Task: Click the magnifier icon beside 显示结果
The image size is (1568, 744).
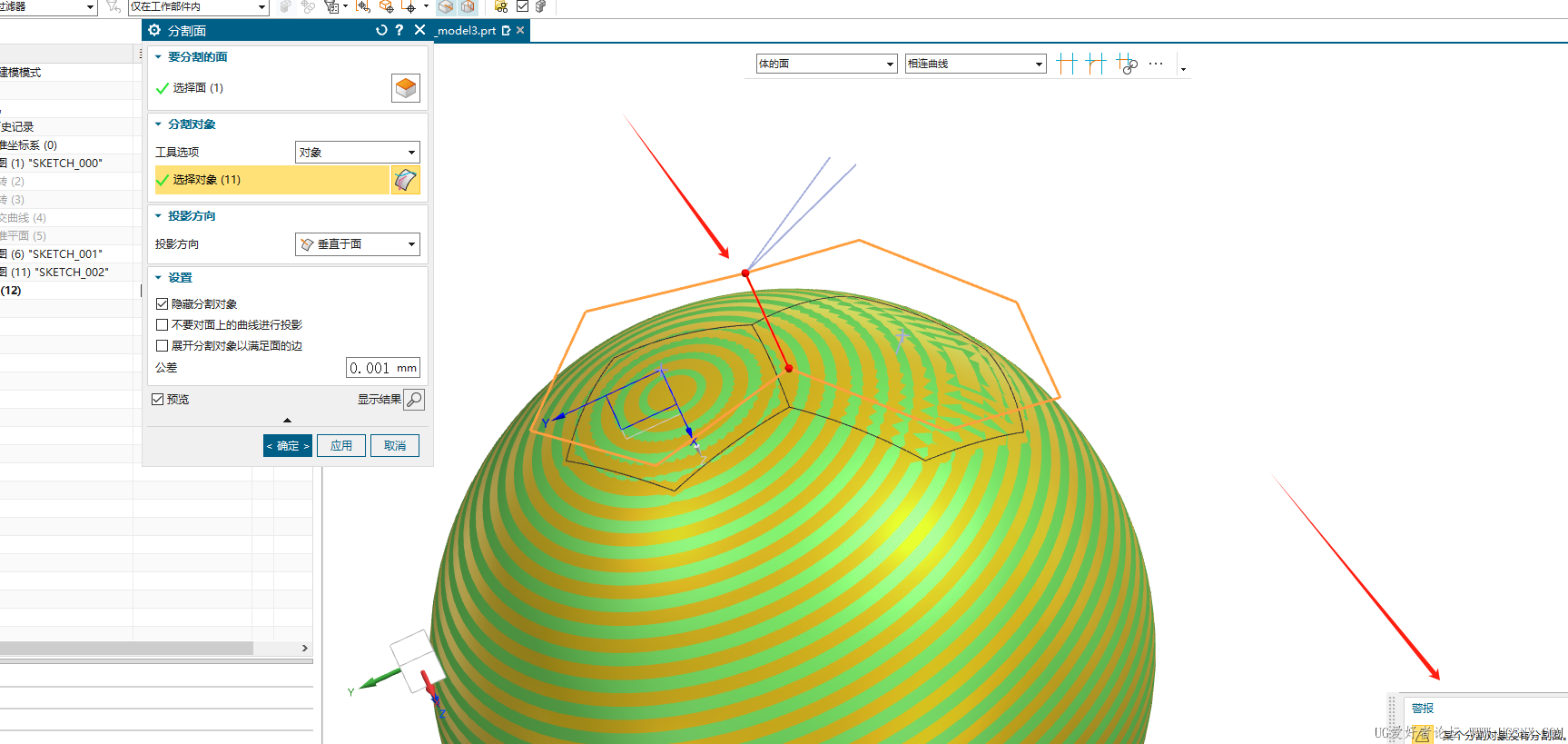Action: point(414,400)
